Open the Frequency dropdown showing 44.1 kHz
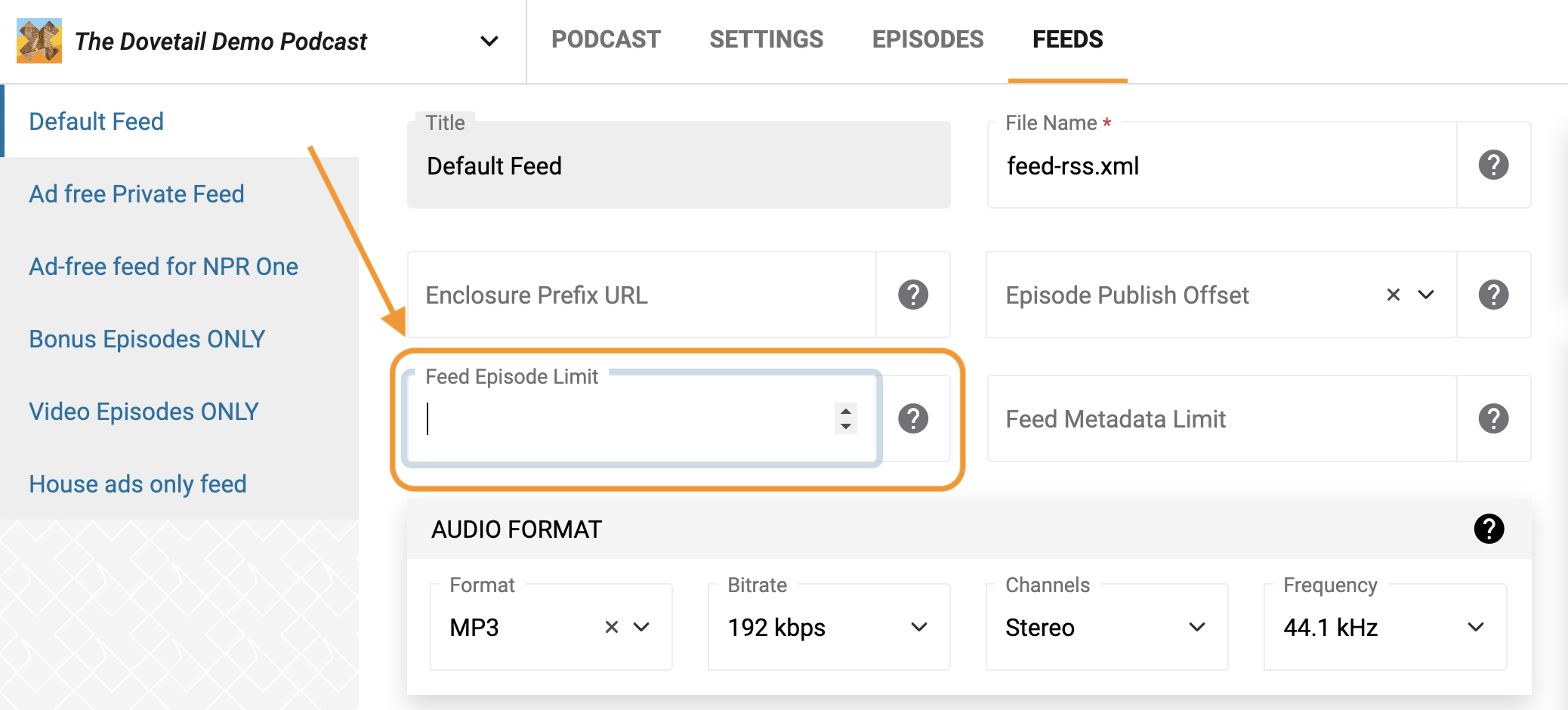This screenshot has height=710, width=1568. pos(1384,627)
